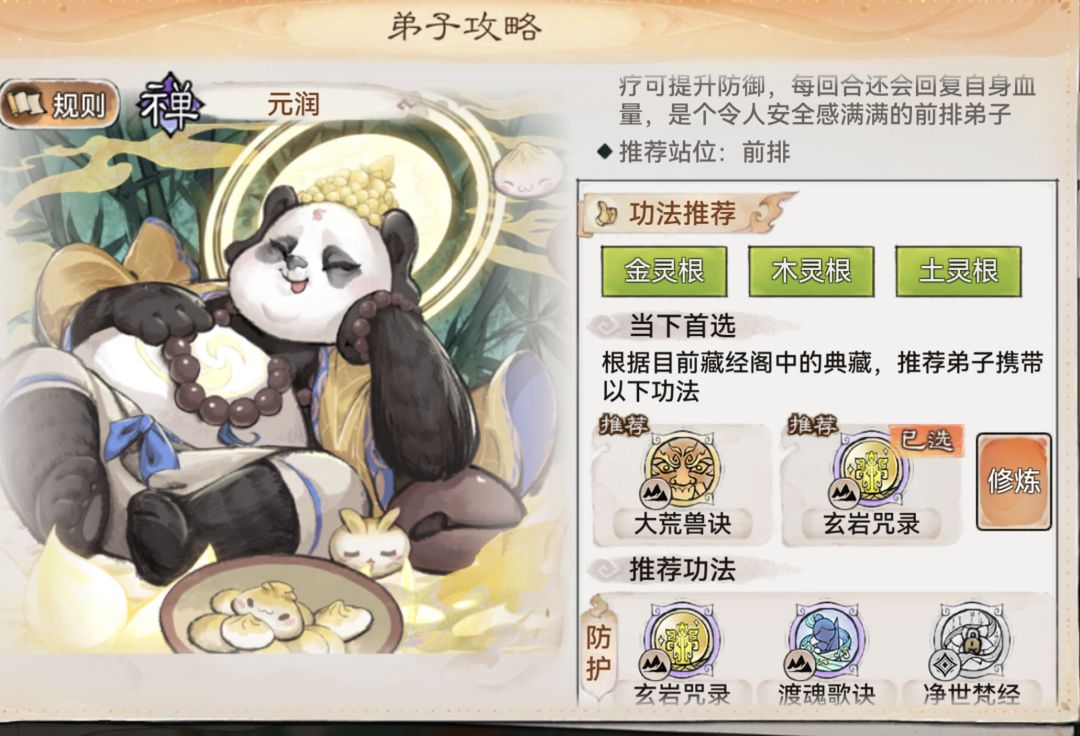The width and height of the screenshot is (1080, 736).
Task: Click the mountain element badge on 大荒兽诀
Action: tap(654, 493)
